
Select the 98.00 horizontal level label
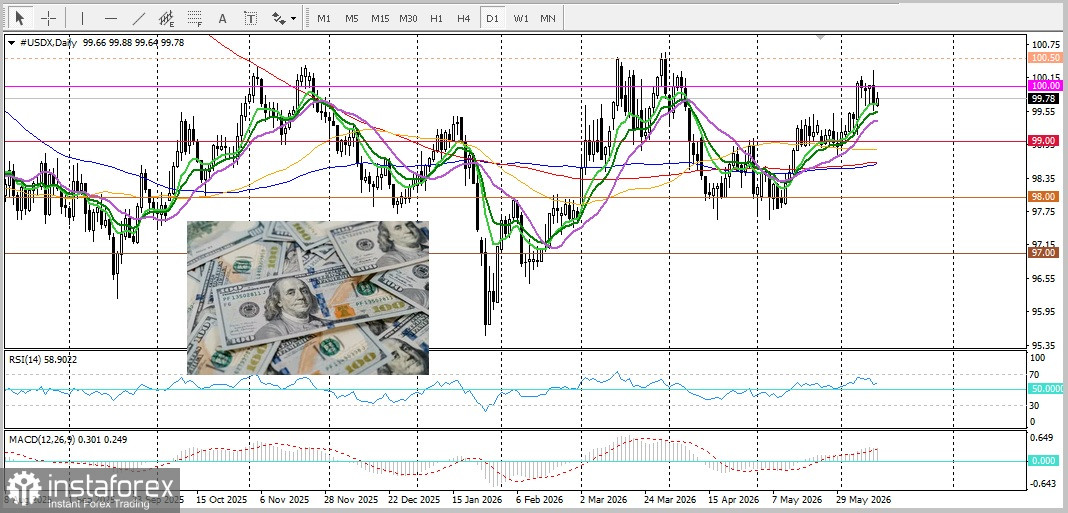[1044, 196]
